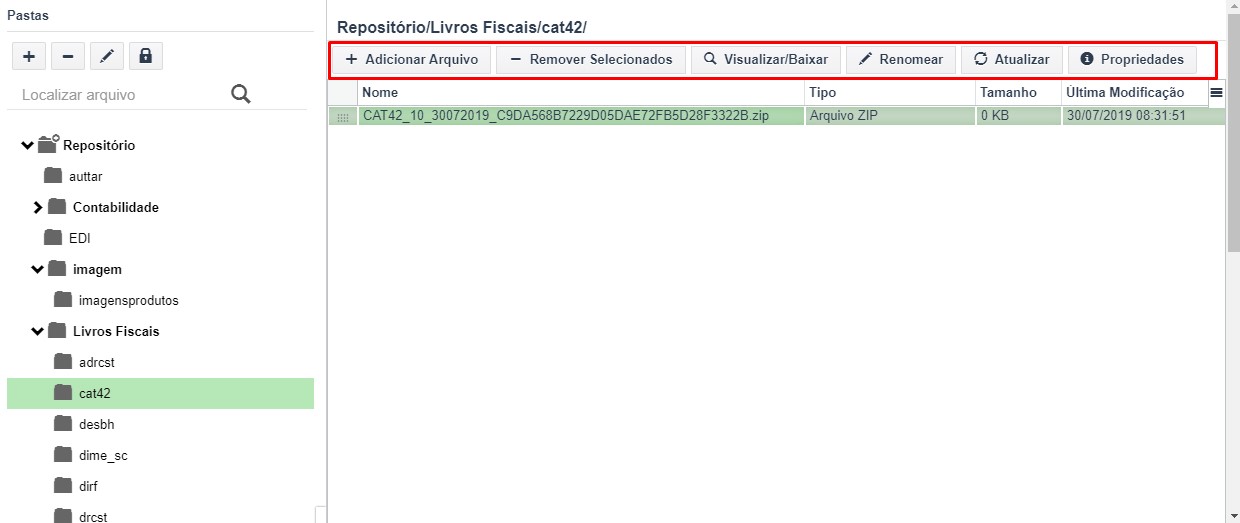Open the dirf folder

coord(88,487)
